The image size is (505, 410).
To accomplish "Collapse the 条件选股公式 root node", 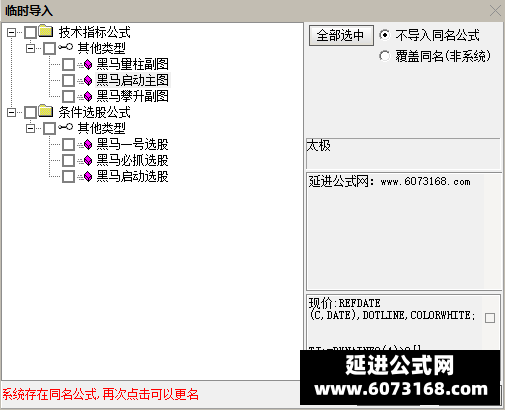I will [11, 112].
